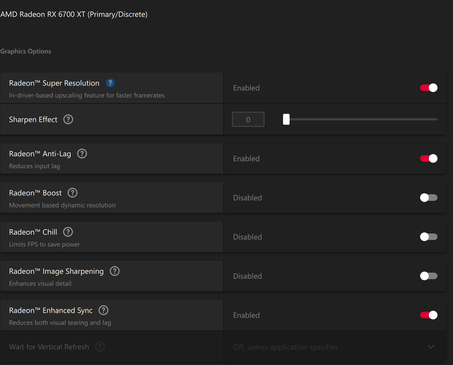
Task: Click the Radeon Chill label
Action: click(x=33, y=232)
